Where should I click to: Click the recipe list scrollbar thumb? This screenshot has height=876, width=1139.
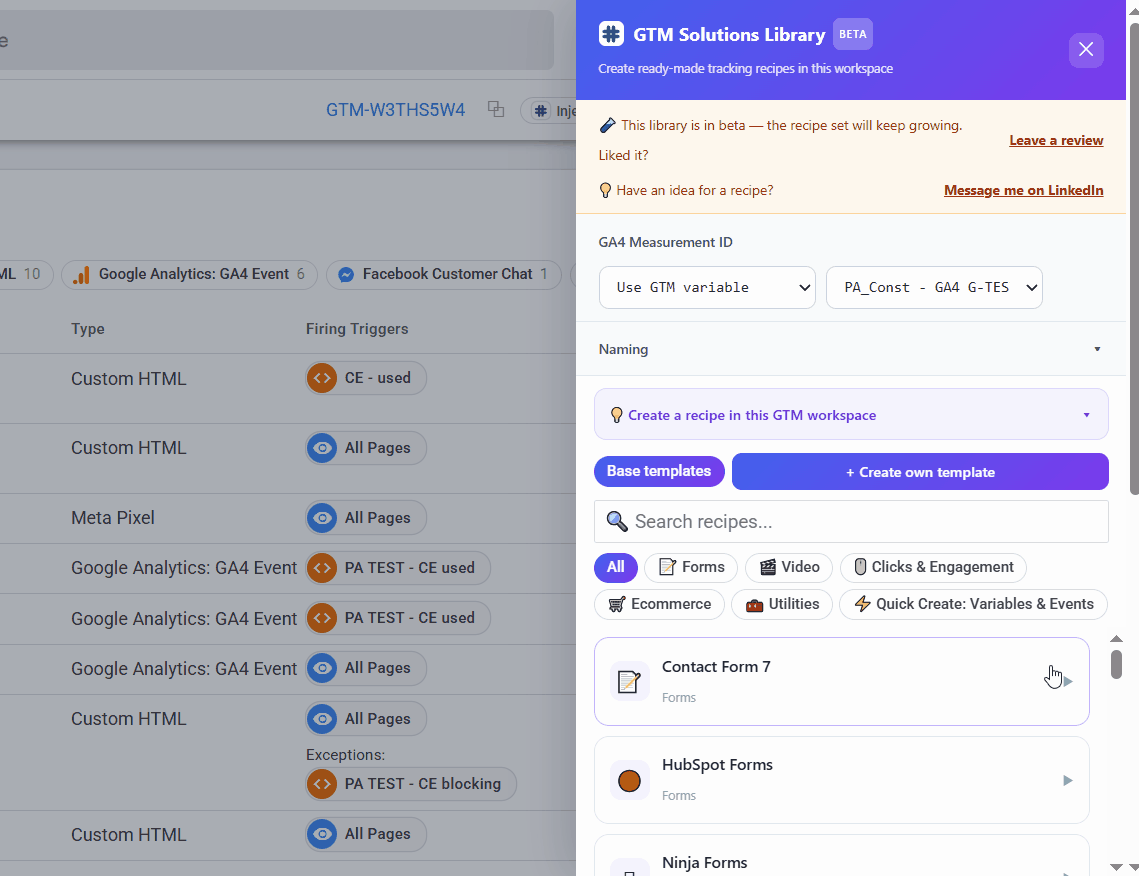1116,664
